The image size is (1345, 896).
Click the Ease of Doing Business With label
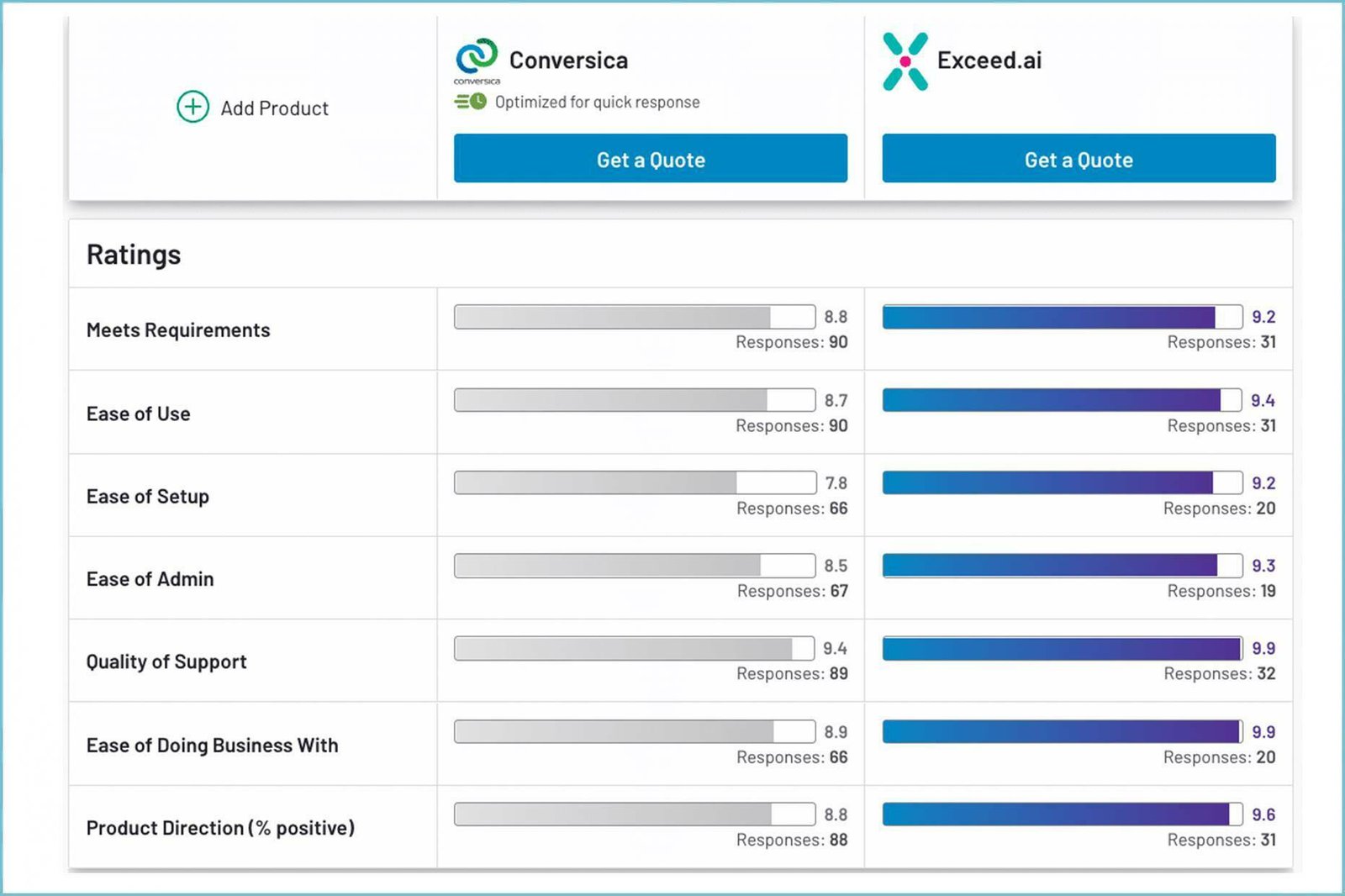pyautogui.click(x=212, y=746)
